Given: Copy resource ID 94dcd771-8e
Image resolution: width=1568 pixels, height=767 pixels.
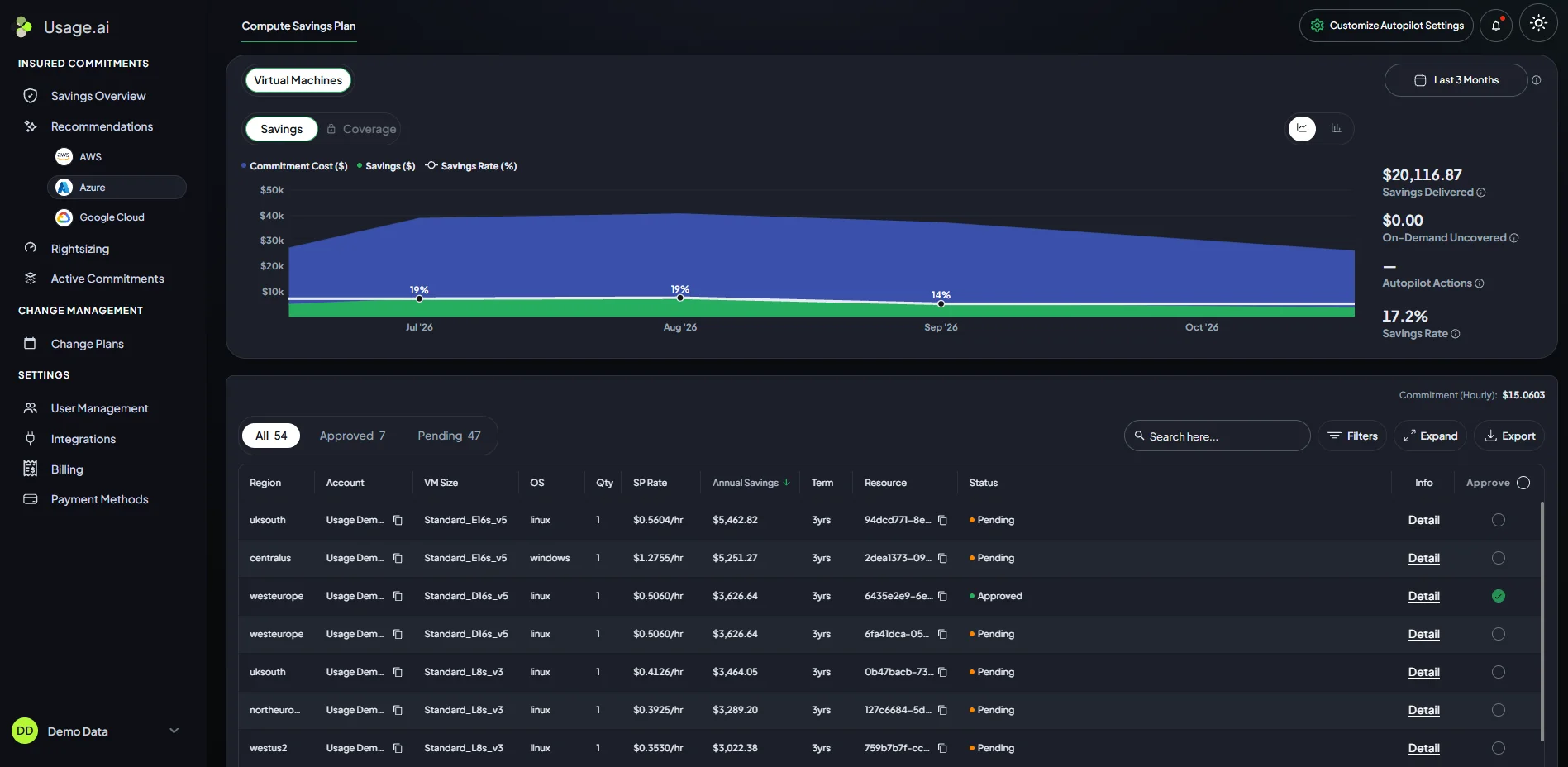Looking at the screenshot, I should (x=942, y=520).
